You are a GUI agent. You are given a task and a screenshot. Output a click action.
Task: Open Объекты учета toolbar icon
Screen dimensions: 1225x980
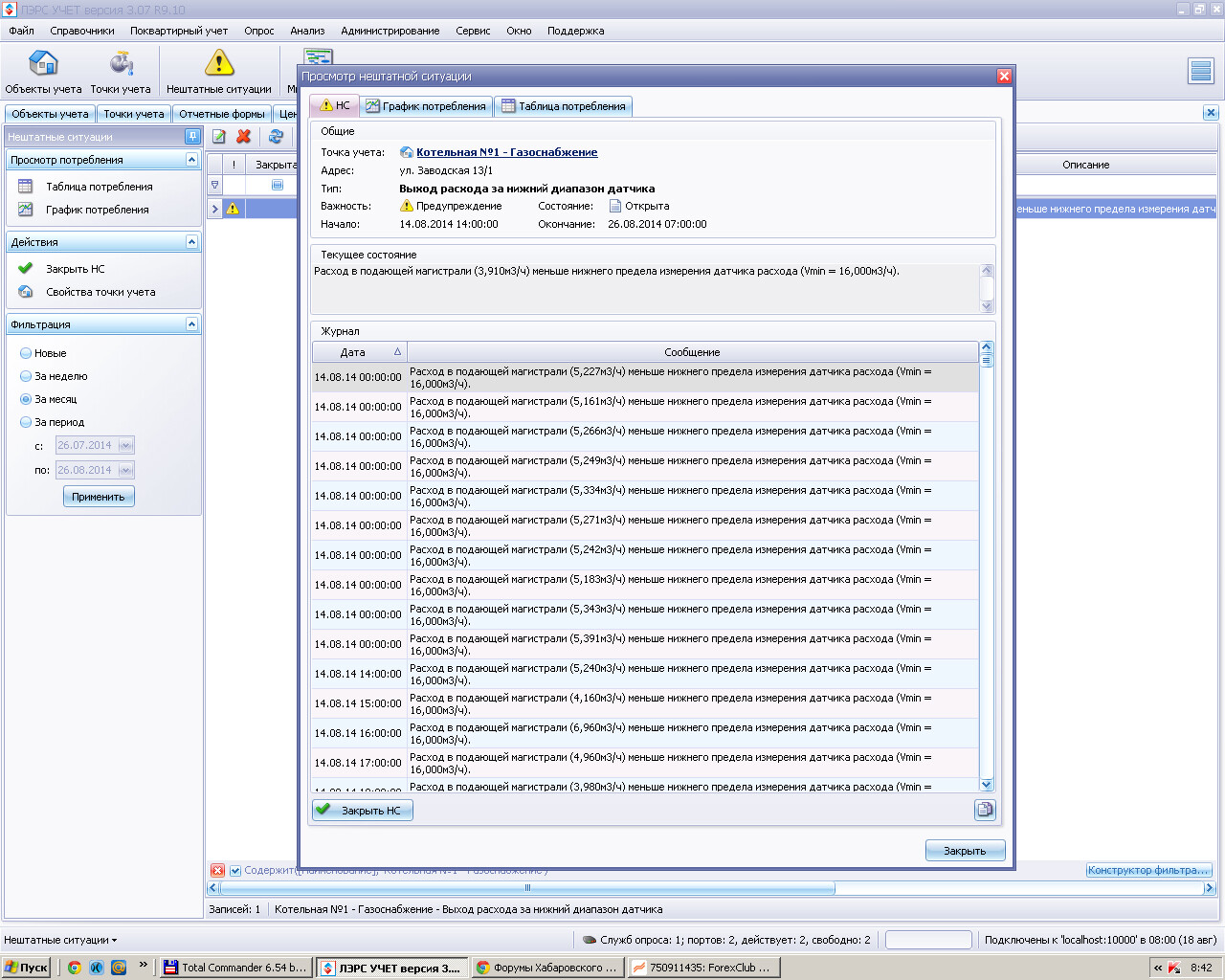click(x=43, y=63)
